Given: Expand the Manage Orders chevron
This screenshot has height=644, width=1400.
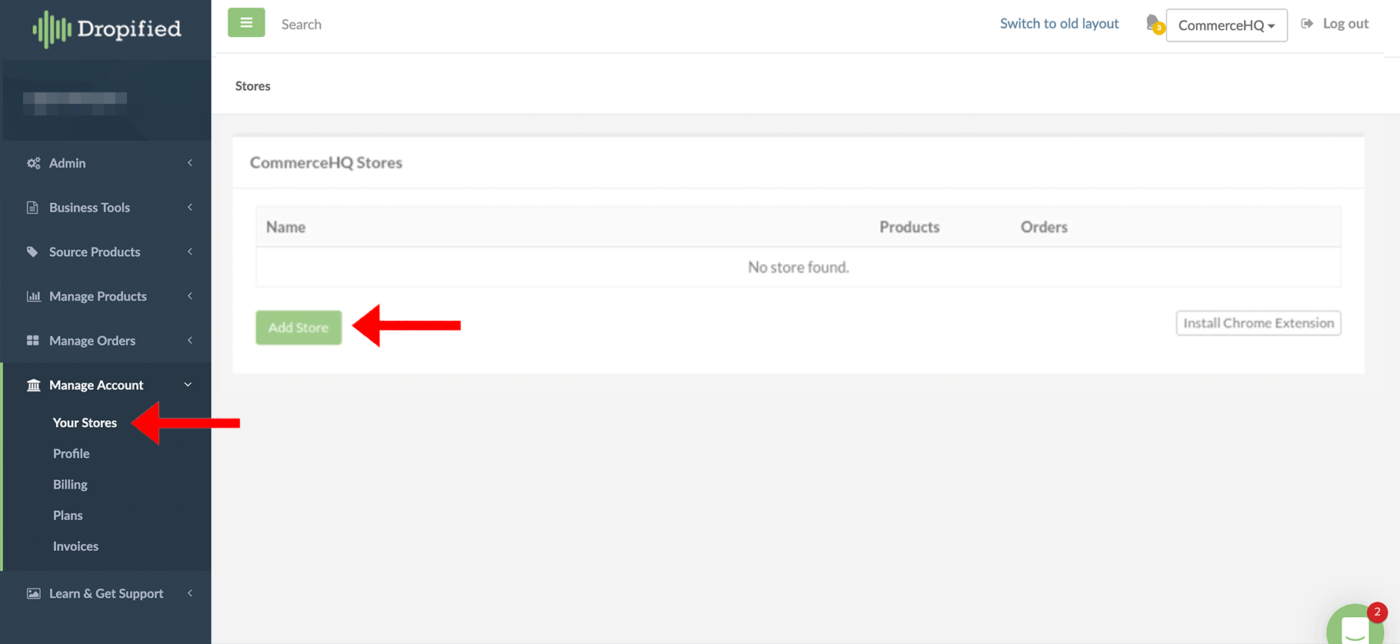Looking at the screenshot, I should coord(190,340).
